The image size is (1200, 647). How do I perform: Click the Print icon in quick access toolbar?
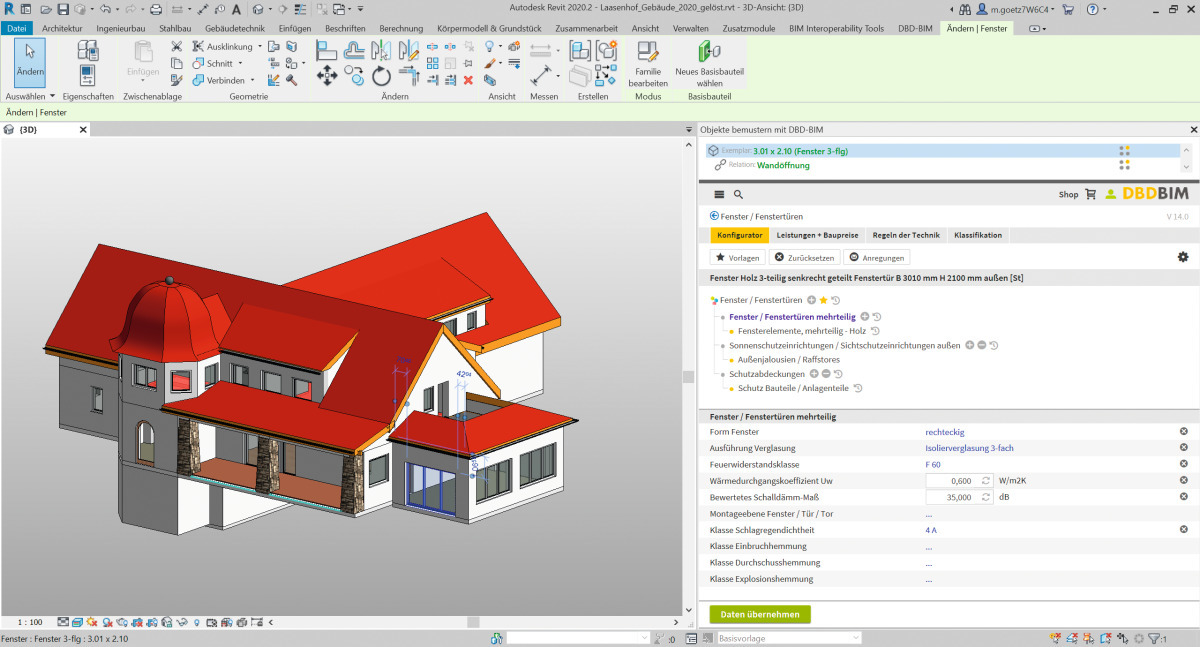[x=155, y=9]
